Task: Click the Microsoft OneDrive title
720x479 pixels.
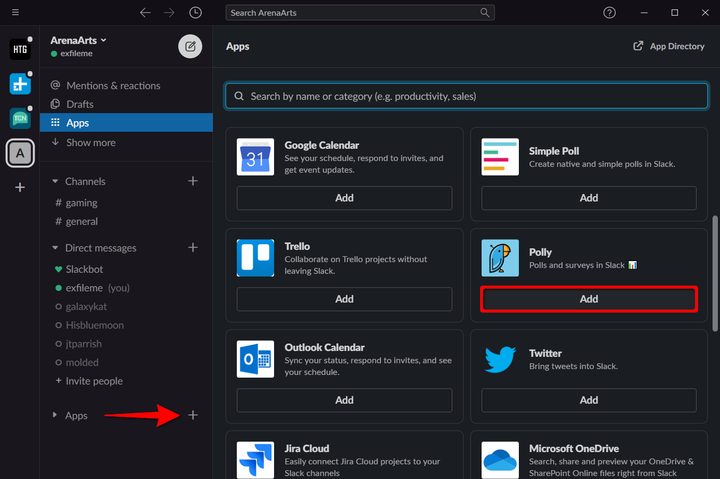Action: tap(574, 448)
